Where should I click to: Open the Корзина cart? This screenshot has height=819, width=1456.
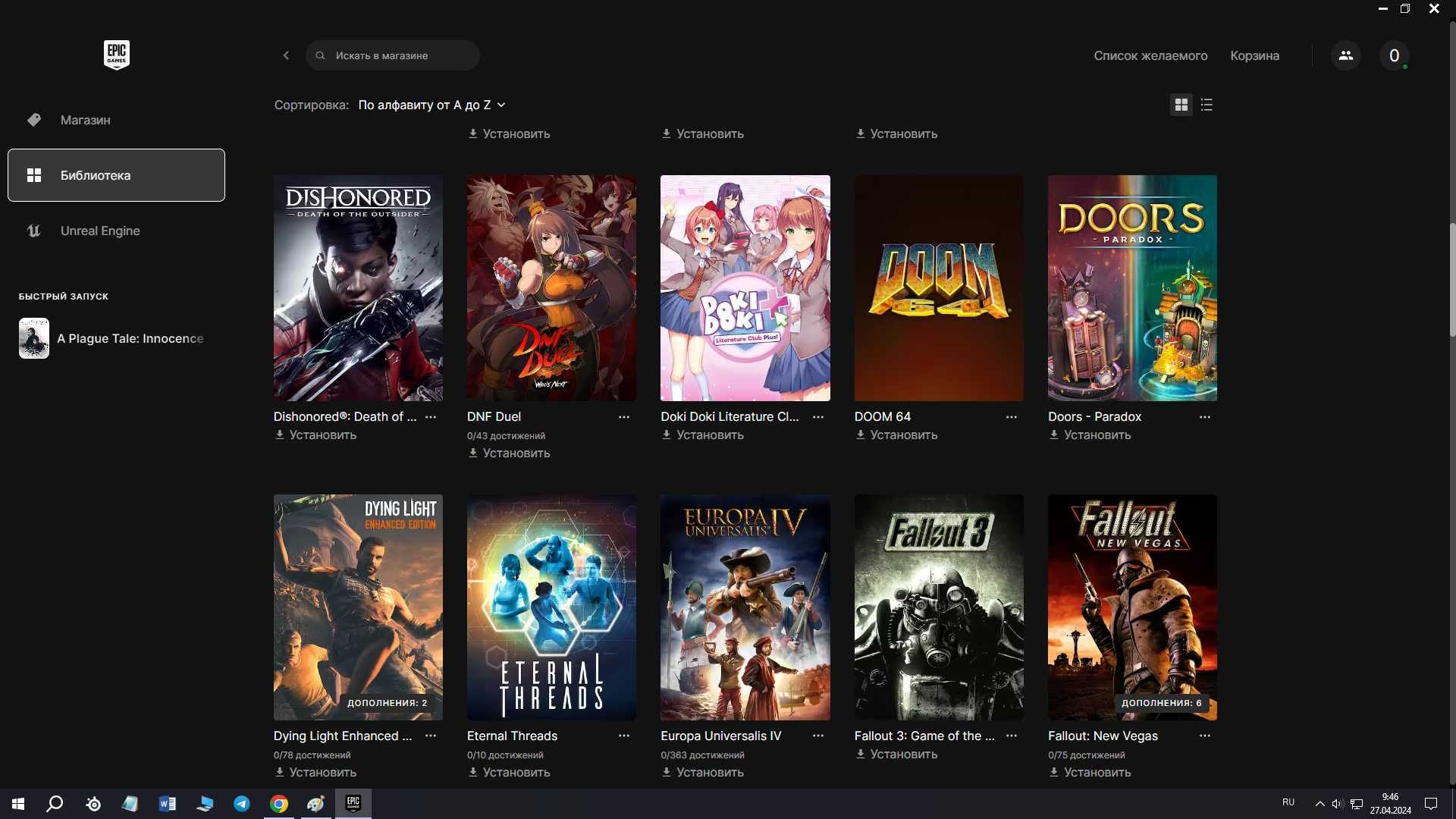pyautogui.click(x=1254, y=55)
